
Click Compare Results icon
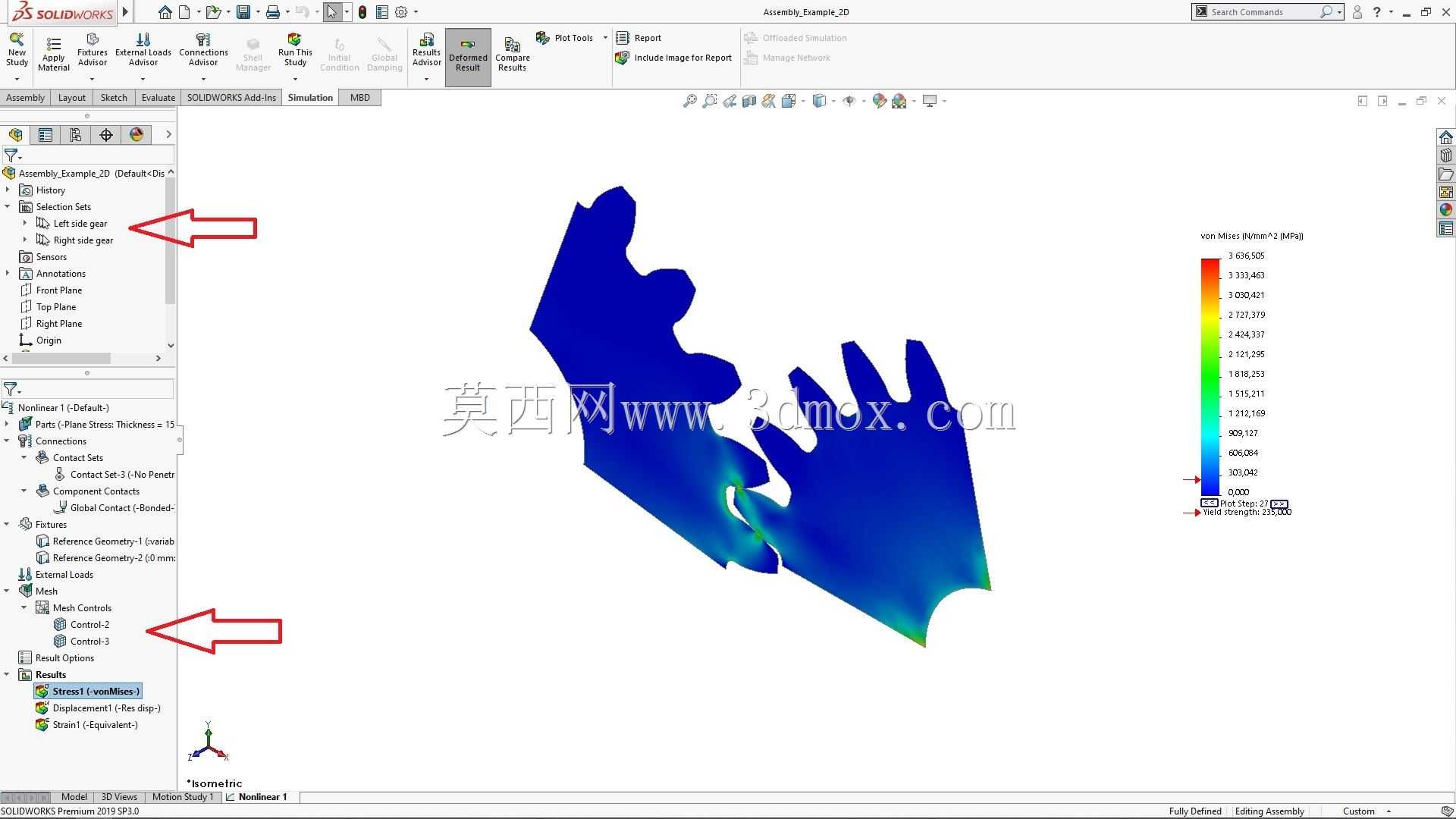point(512,54)
